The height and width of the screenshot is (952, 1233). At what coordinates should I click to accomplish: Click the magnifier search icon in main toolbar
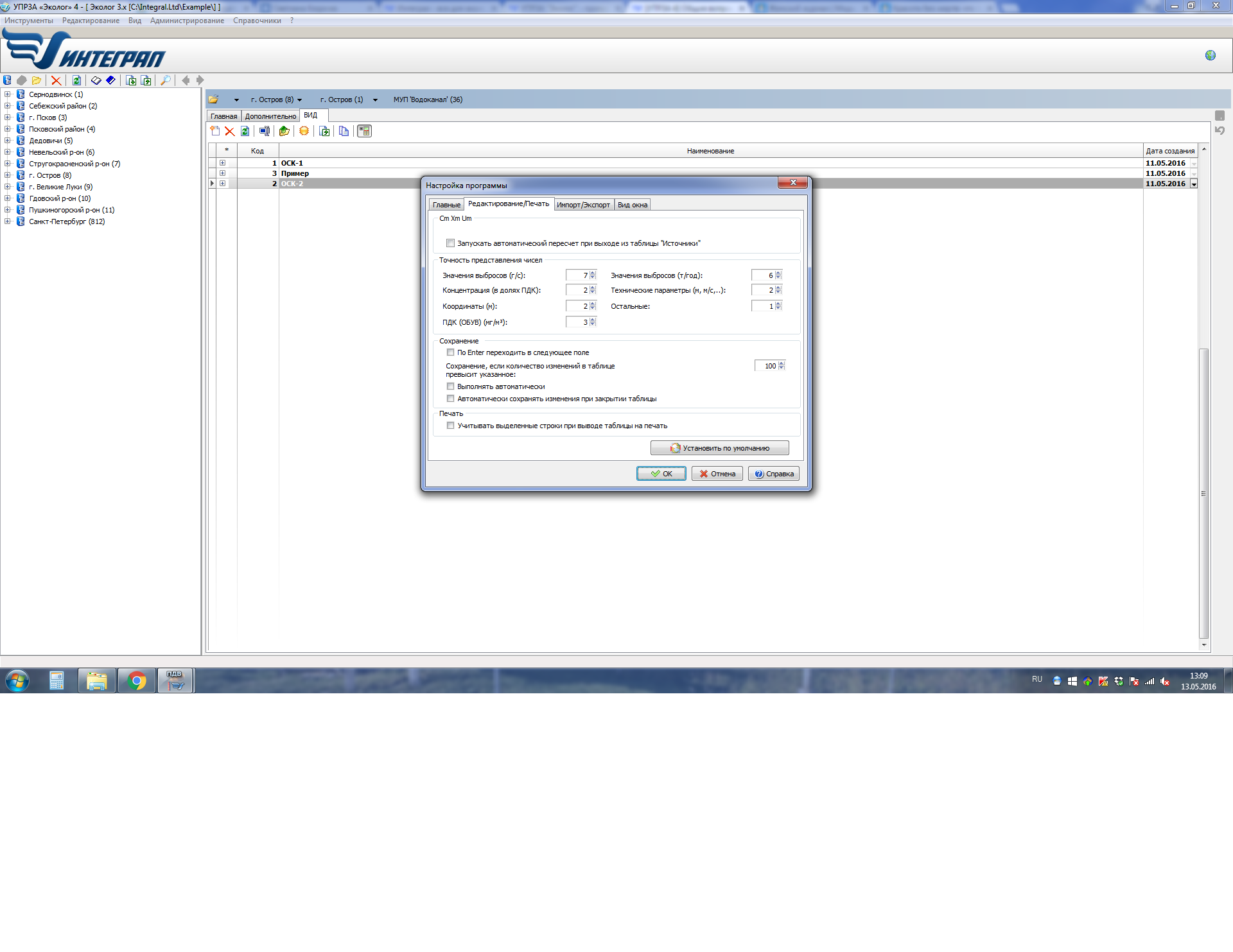click(x=166, y=80)
